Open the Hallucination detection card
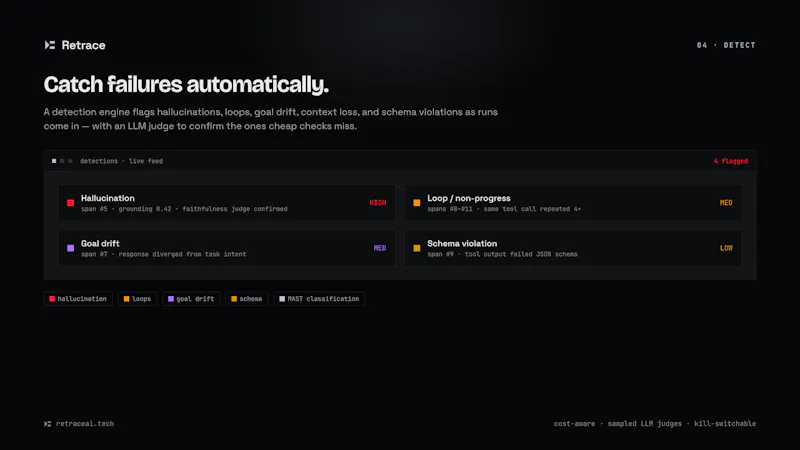This screenshot has width=800, height=450. point(227,203)
